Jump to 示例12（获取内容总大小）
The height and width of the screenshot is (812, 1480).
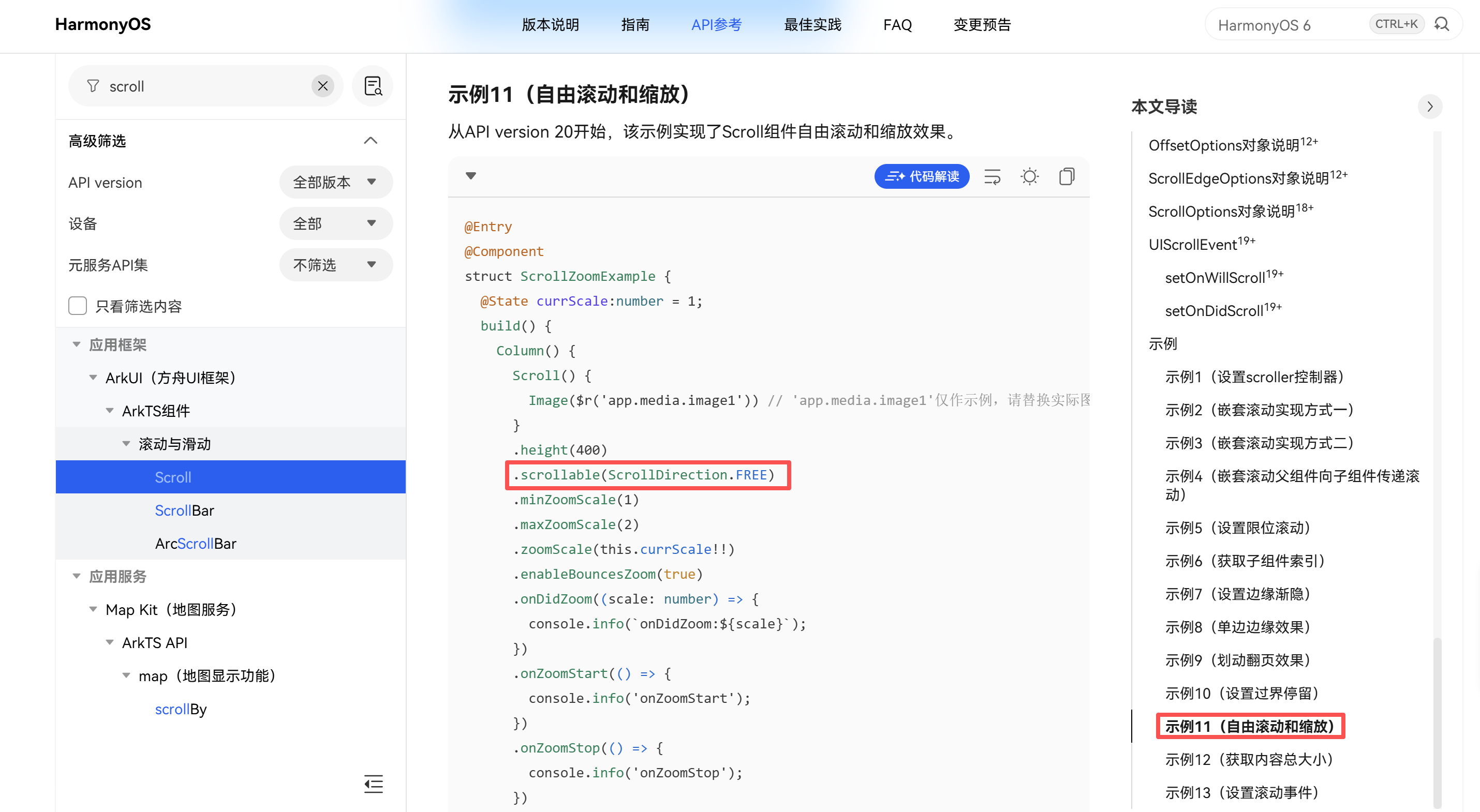[1250, 759]
